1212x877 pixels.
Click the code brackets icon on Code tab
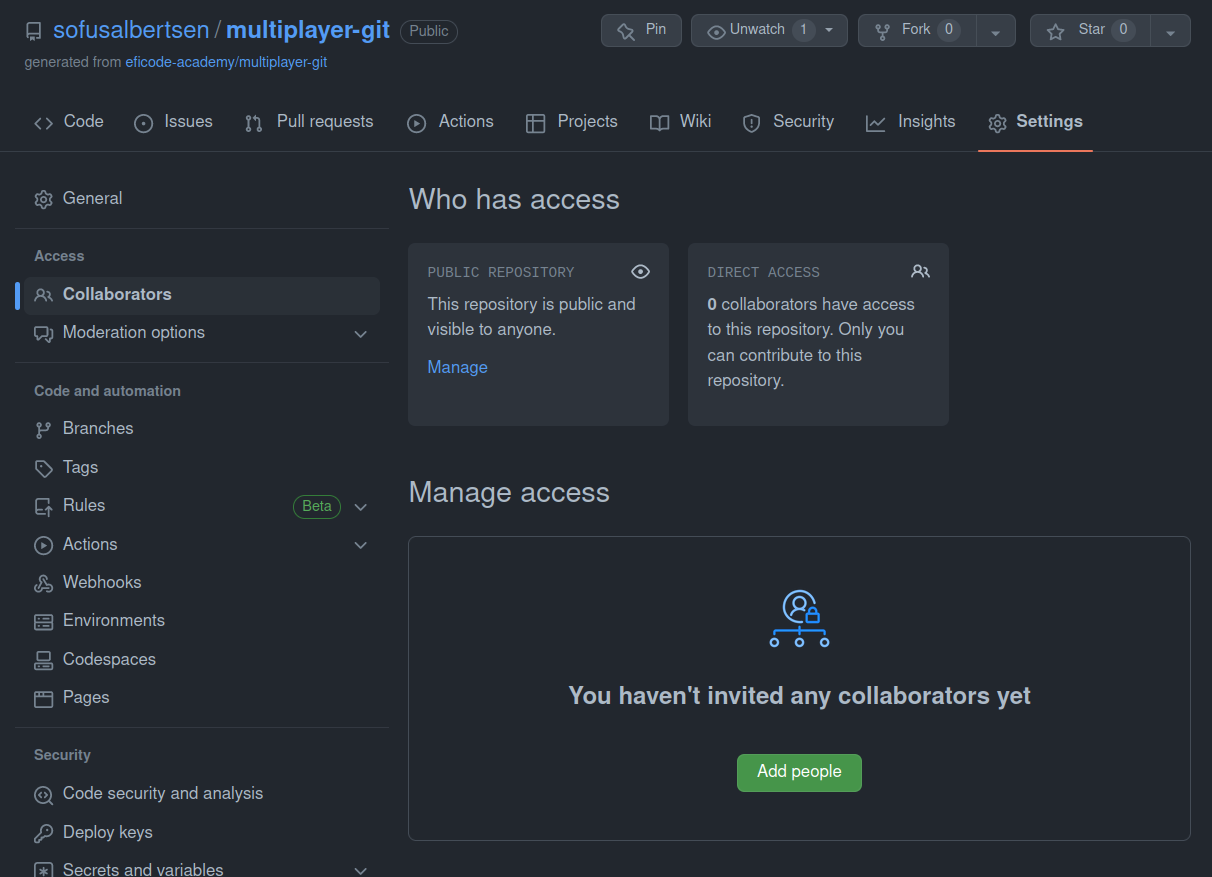(x=43, y=123)
